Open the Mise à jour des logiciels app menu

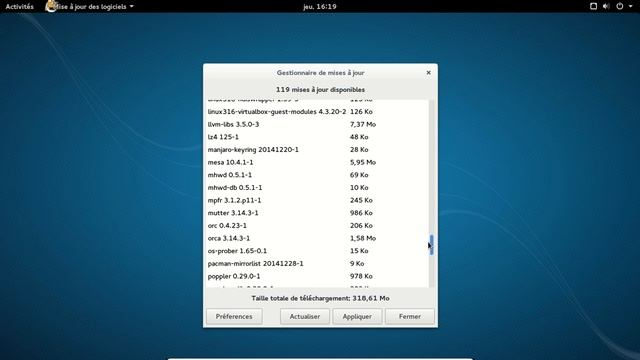click(x=90, y=7)
